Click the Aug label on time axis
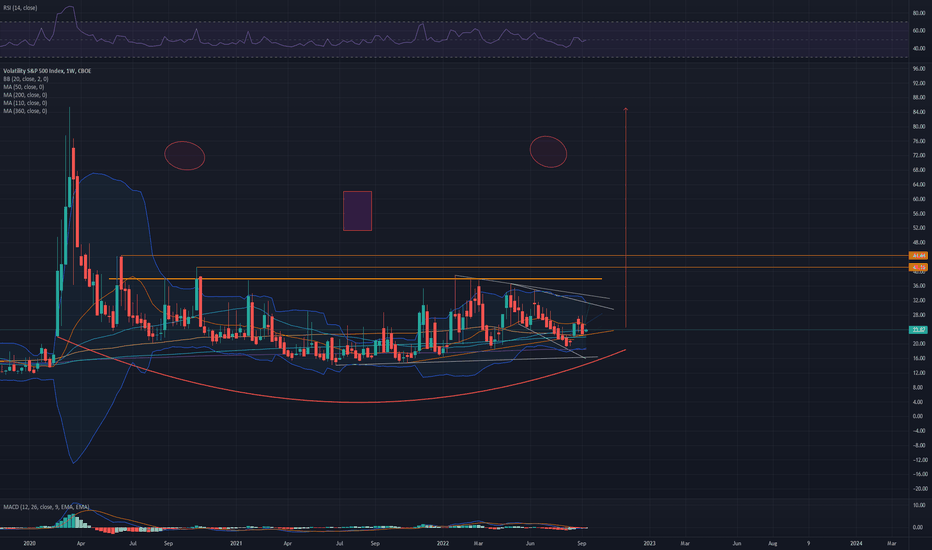Image resolution: width=932 pixels, height=550 pixels. point(773,543)
